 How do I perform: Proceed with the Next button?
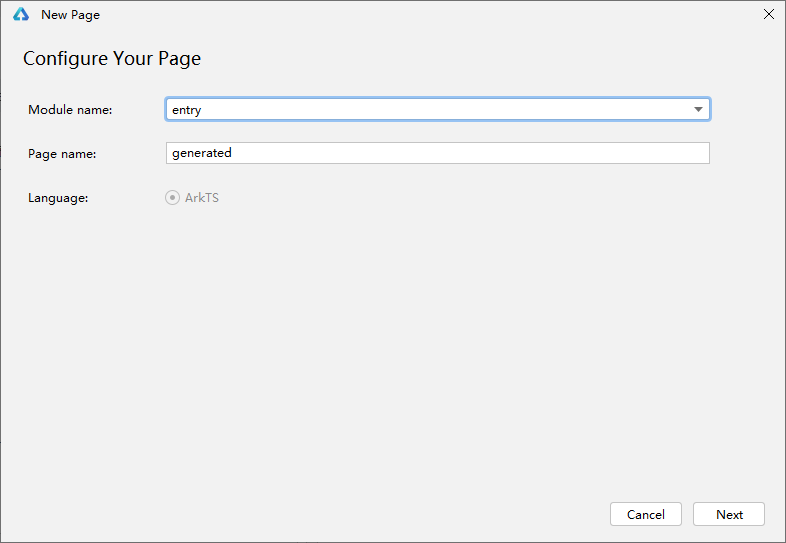[729, 514]
